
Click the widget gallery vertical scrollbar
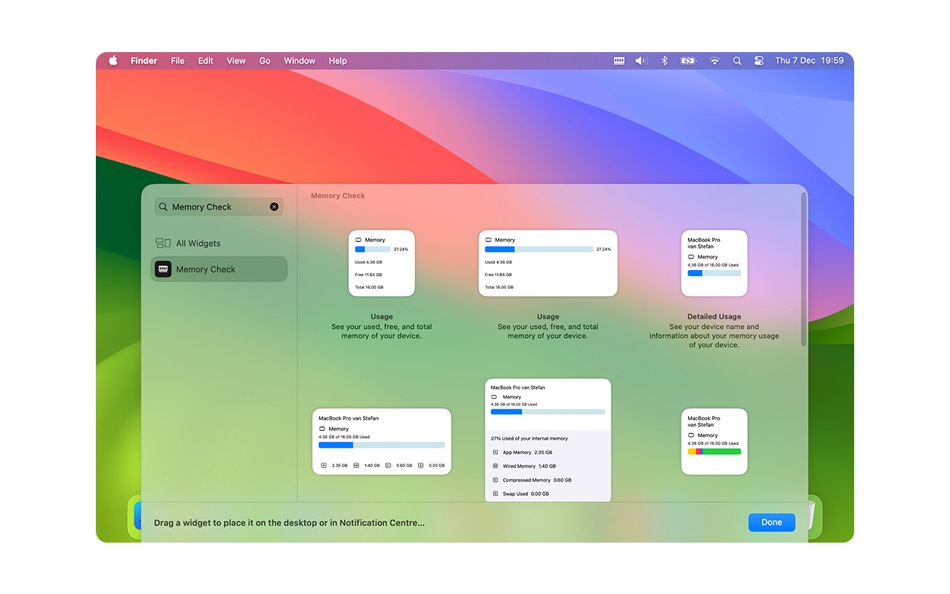(x=803, y=270)
